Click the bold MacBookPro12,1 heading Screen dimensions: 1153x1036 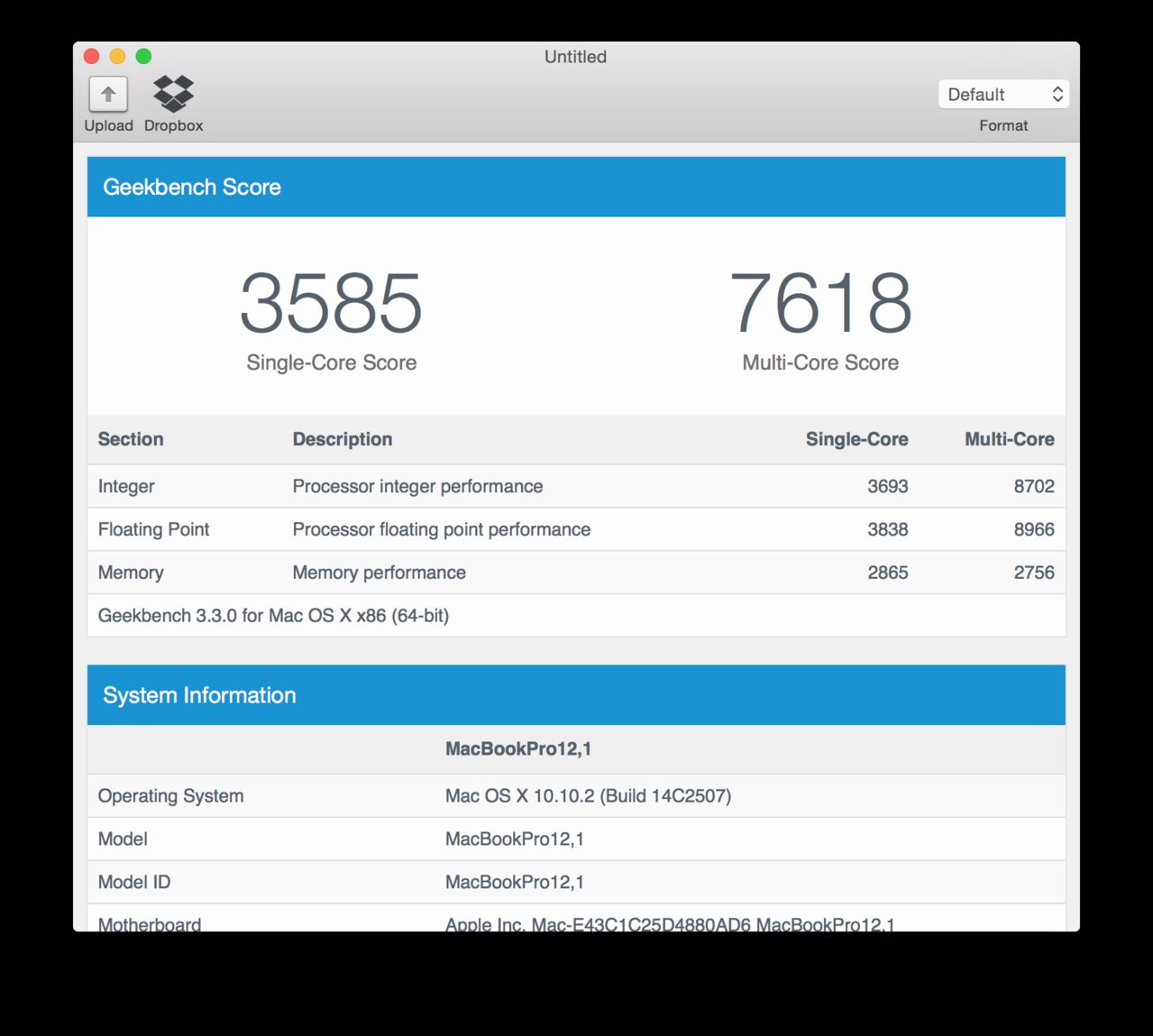[518, 749]
